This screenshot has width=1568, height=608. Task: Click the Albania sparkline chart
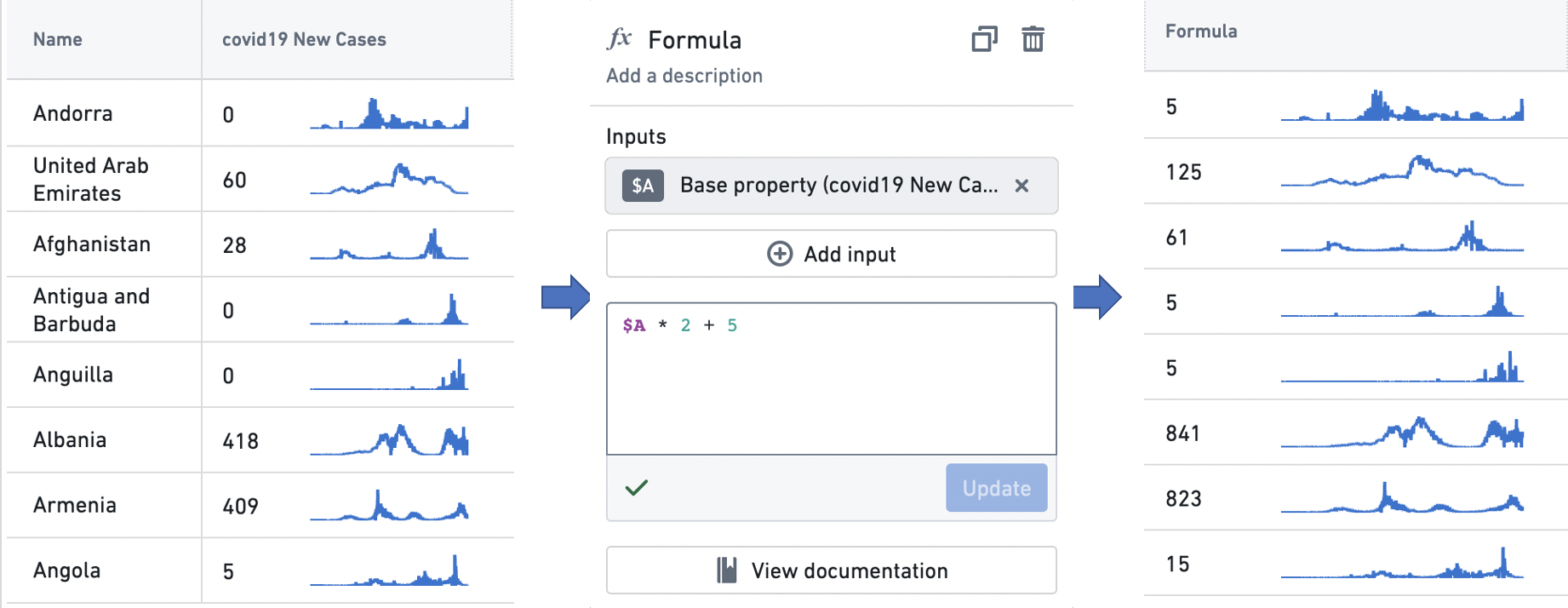389,440
